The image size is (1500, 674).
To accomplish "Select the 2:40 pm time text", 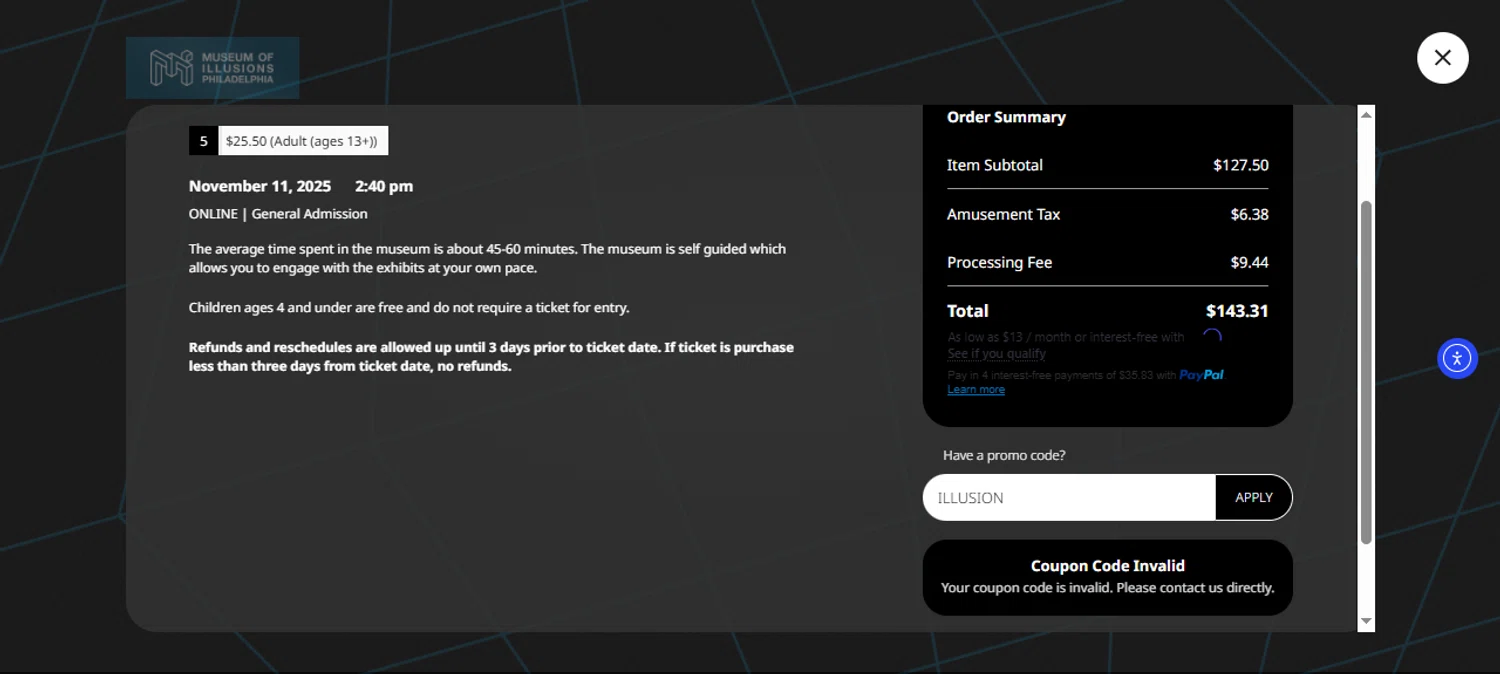I will tap(384, 186).
